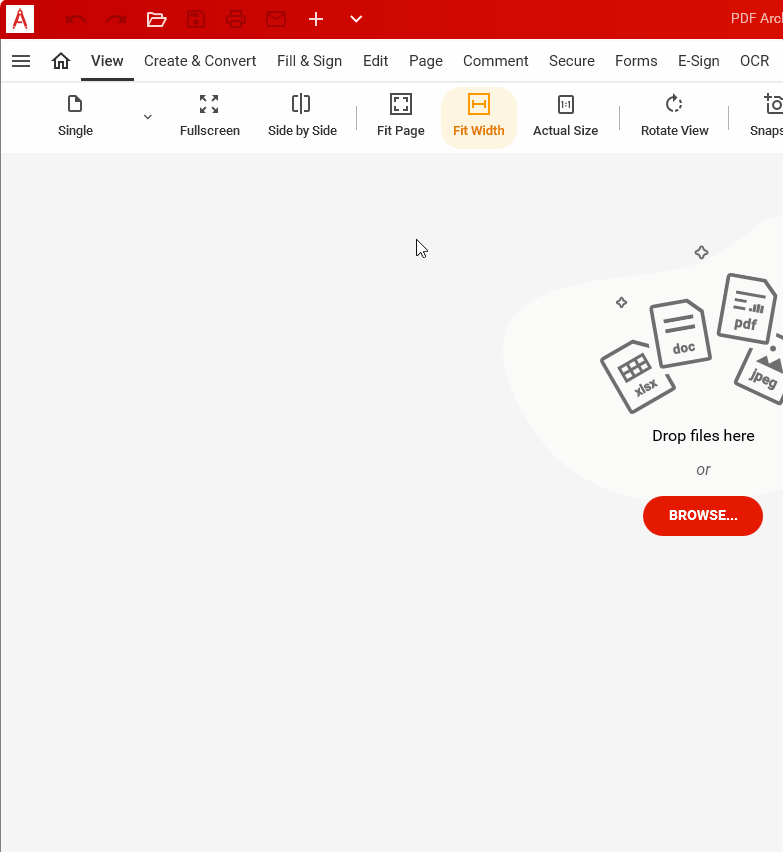Open the Create & Convert tab
The width and height of the screenshot is (783, 852).
(x=200, y=61)
